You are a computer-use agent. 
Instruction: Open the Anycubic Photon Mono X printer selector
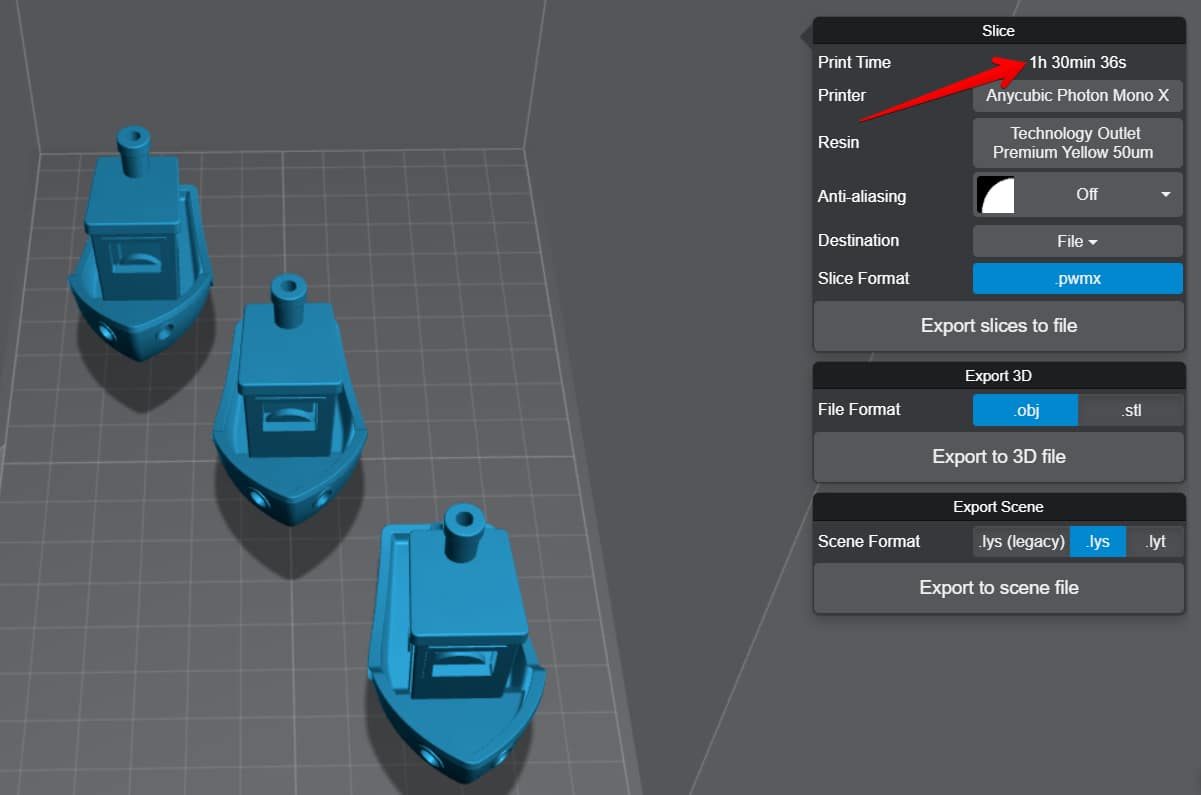1077,96
